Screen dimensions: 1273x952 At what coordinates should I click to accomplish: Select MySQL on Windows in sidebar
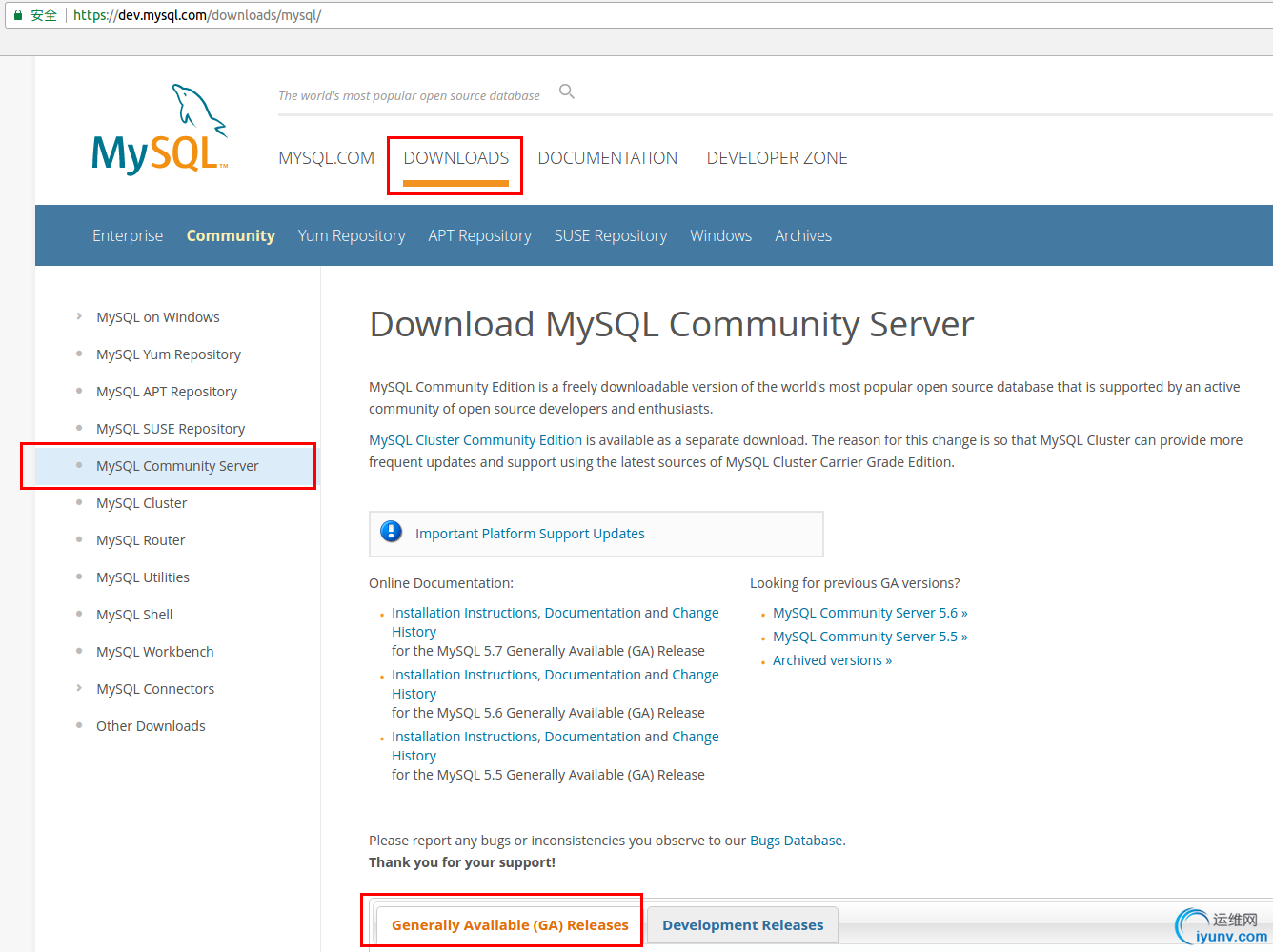(158, 317)
